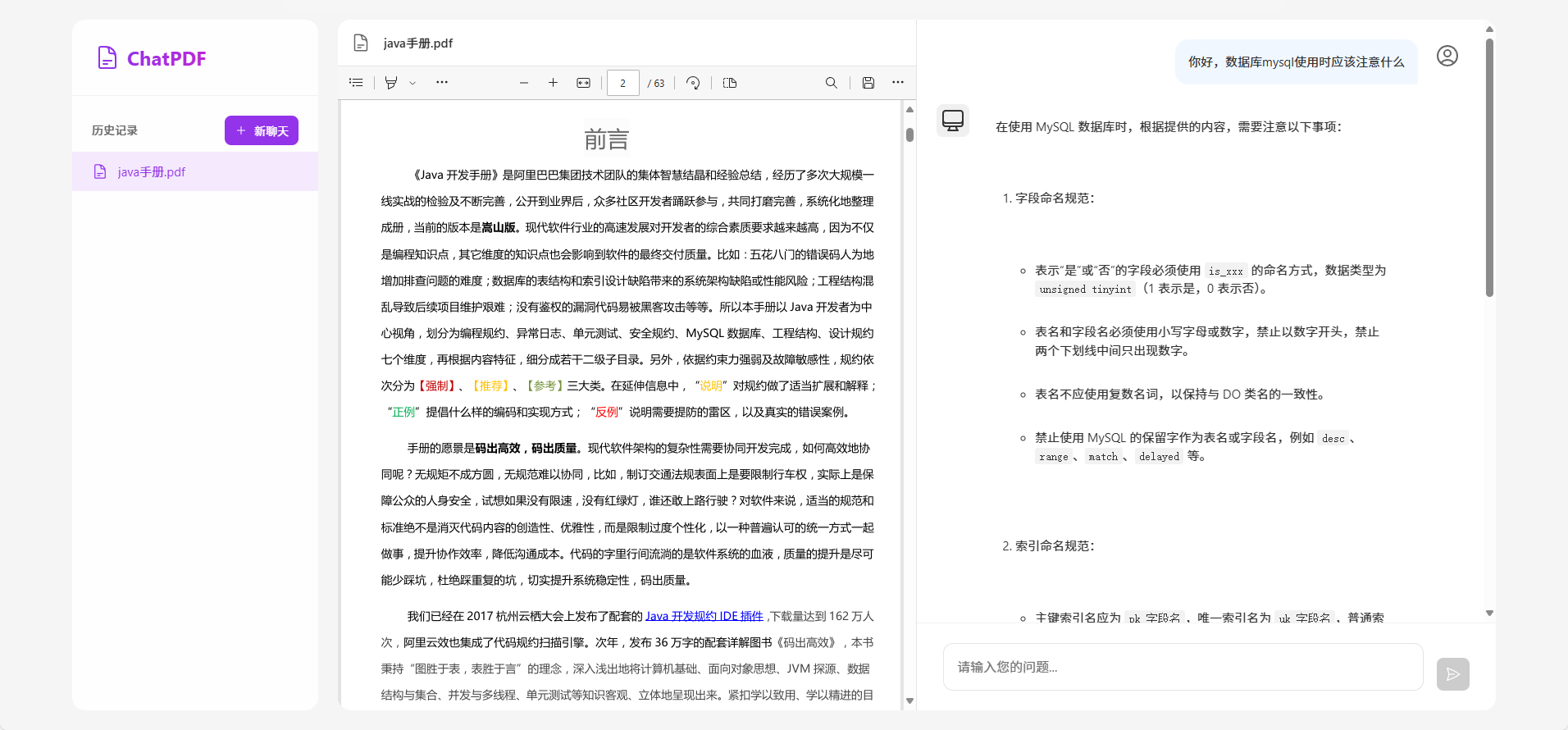Start a new chat with 新聊天 button
The width and height of the screenshot is (1568, 730).
click(262, 130)
